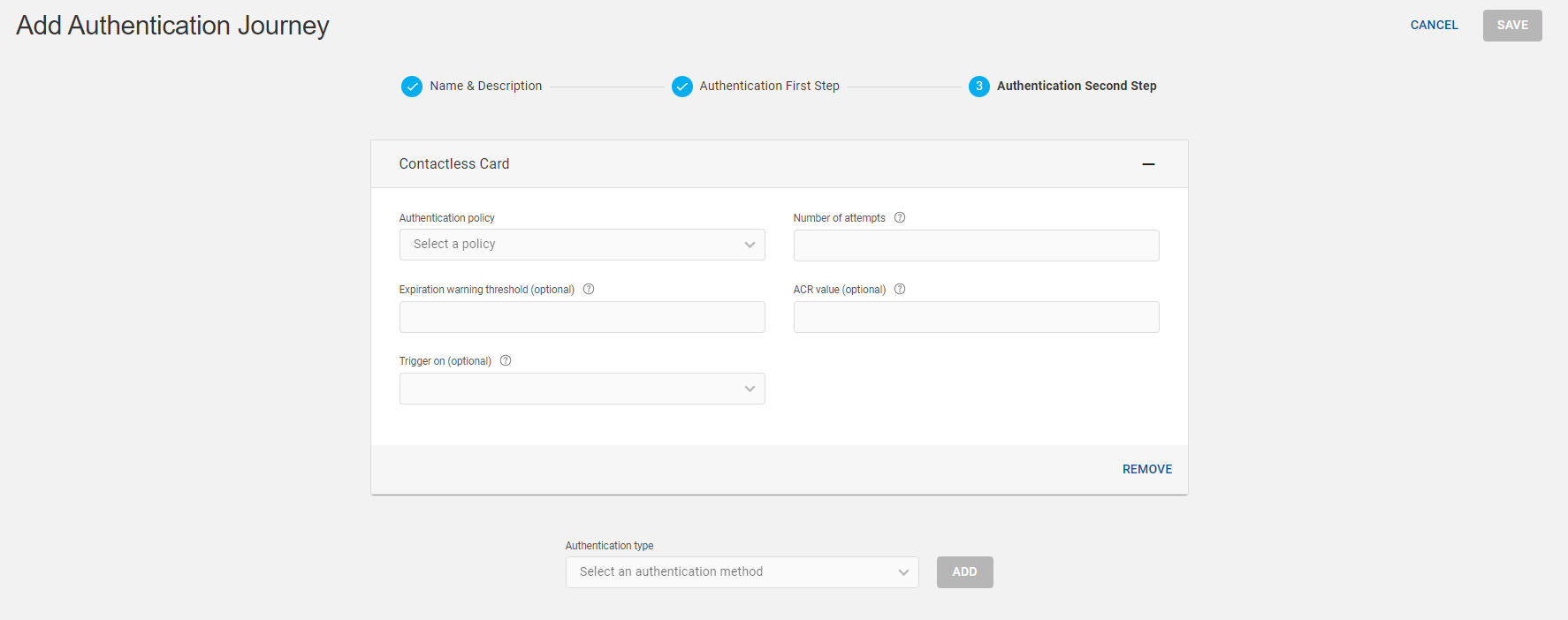Focus the ACR value input field

coord(976,317)
